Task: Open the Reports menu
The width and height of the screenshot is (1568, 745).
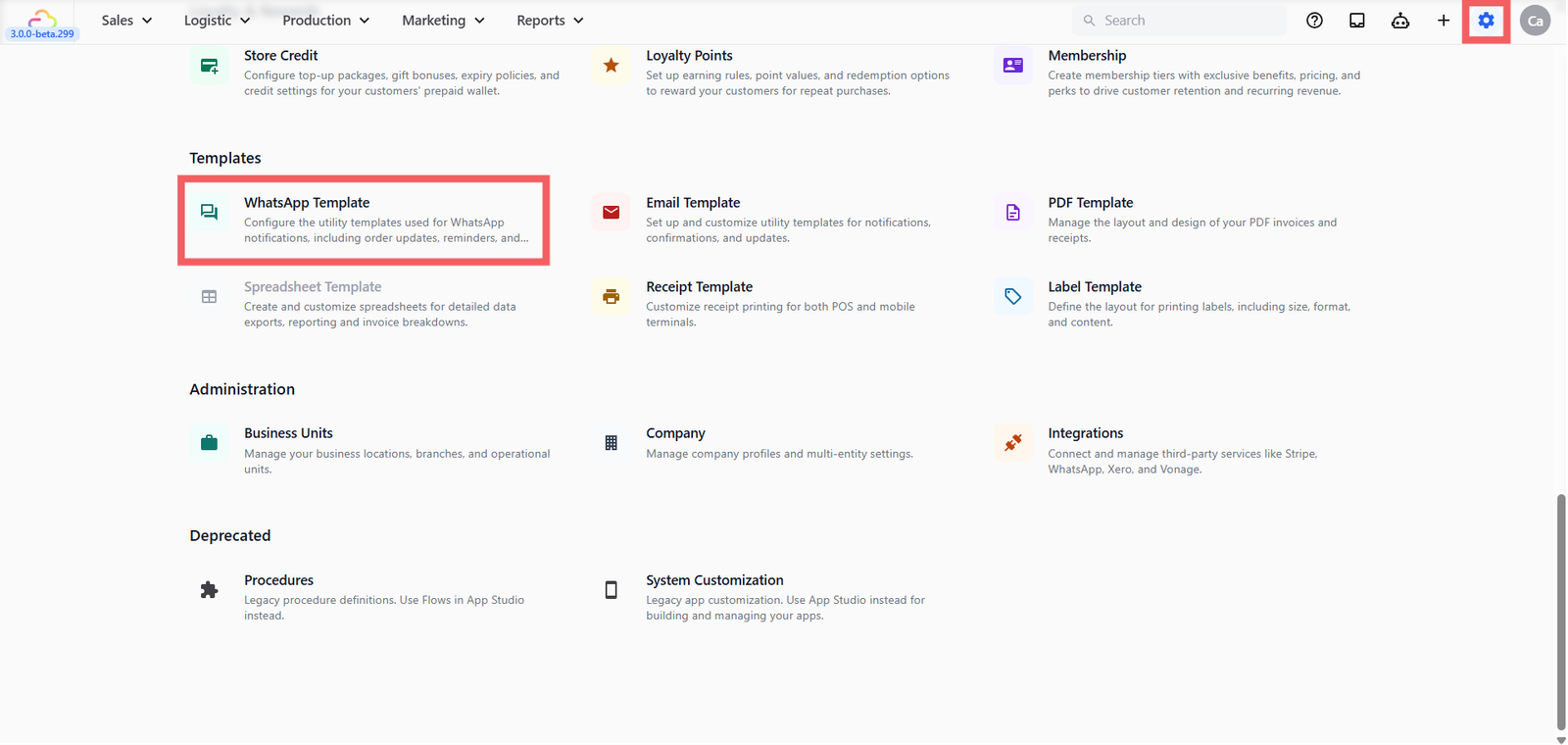Action: [550, 21]
